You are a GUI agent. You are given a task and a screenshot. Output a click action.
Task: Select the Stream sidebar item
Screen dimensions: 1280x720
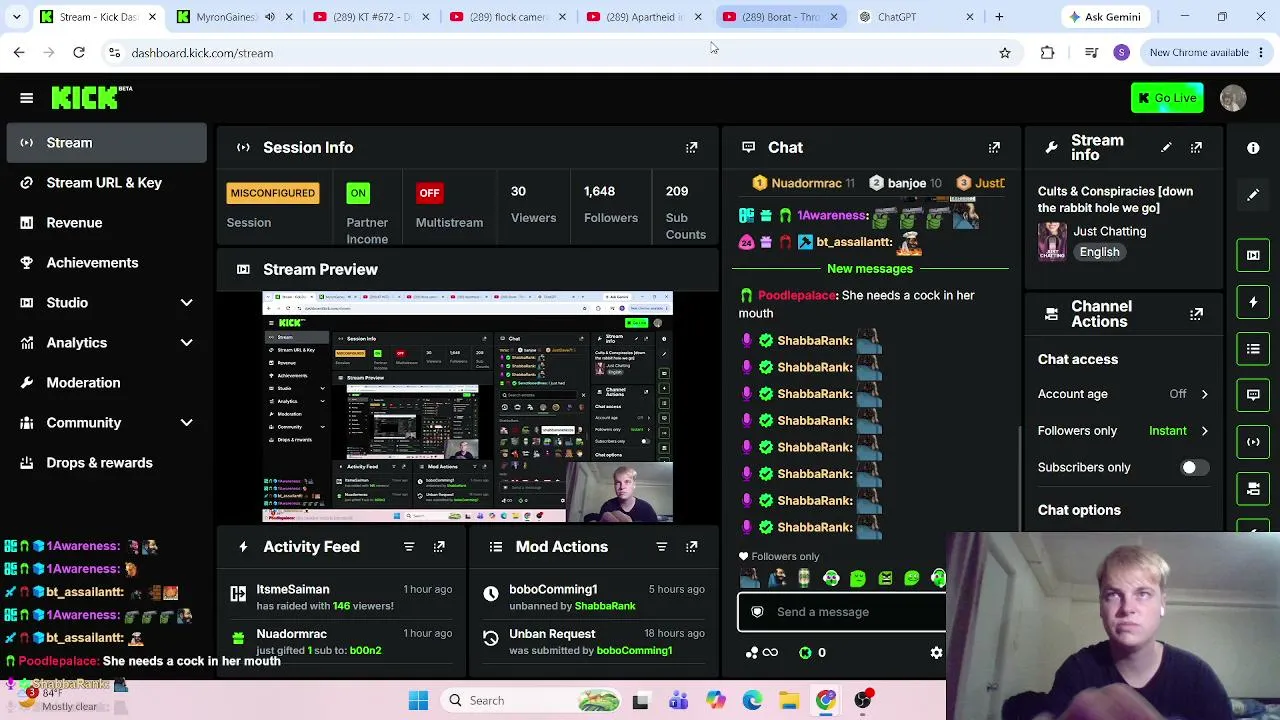(106, 143)
